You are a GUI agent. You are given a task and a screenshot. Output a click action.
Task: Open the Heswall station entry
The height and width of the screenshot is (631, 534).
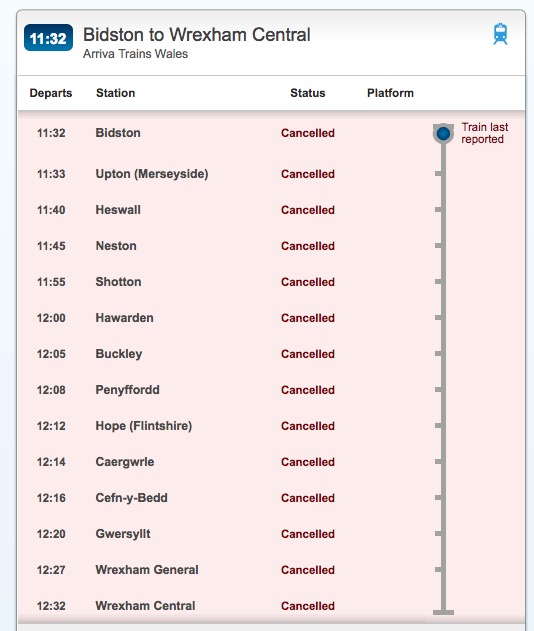click(x=118, y=210)
